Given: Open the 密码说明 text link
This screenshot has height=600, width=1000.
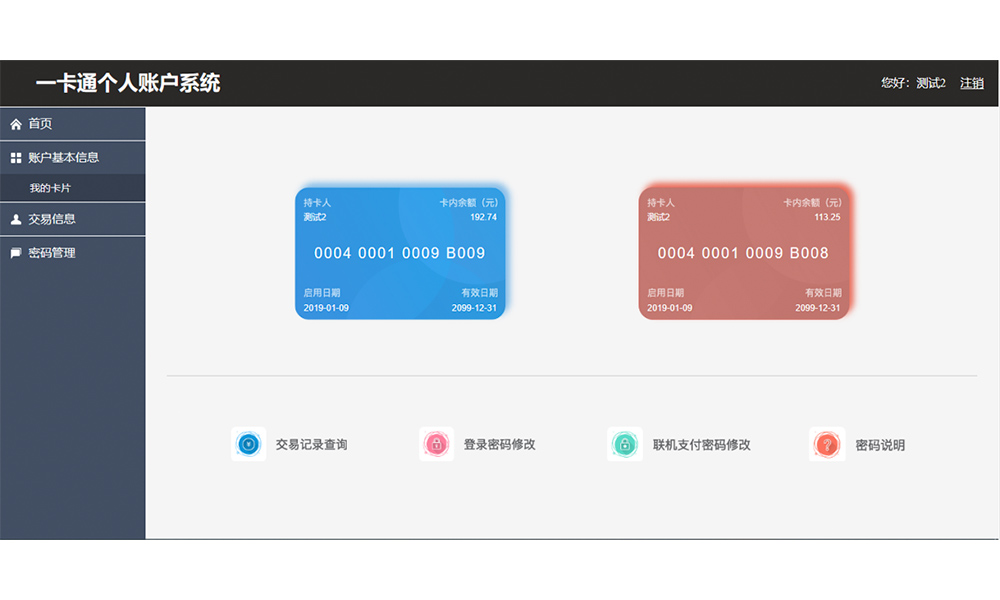Looking at the screenshot, I should click(880, 445).
